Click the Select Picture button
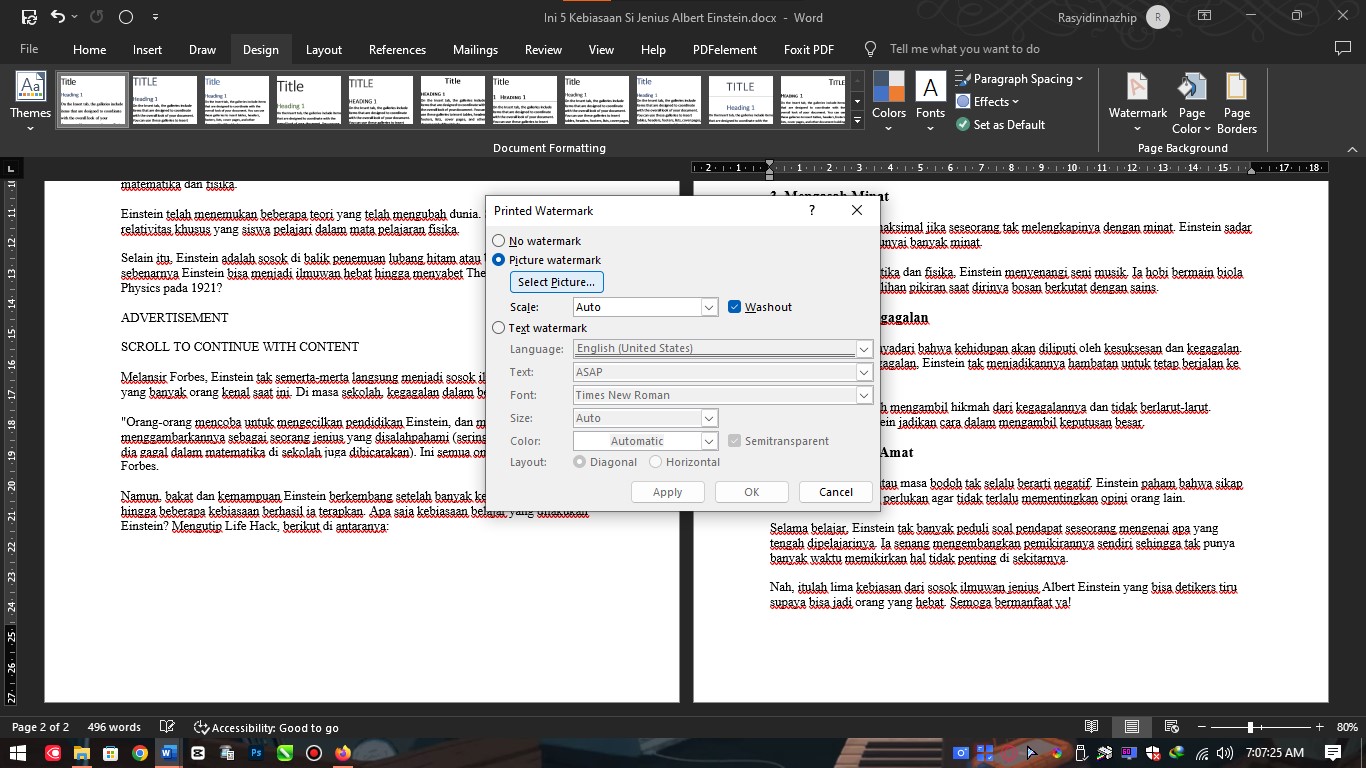1366x768 pixels. coord(556,281)
